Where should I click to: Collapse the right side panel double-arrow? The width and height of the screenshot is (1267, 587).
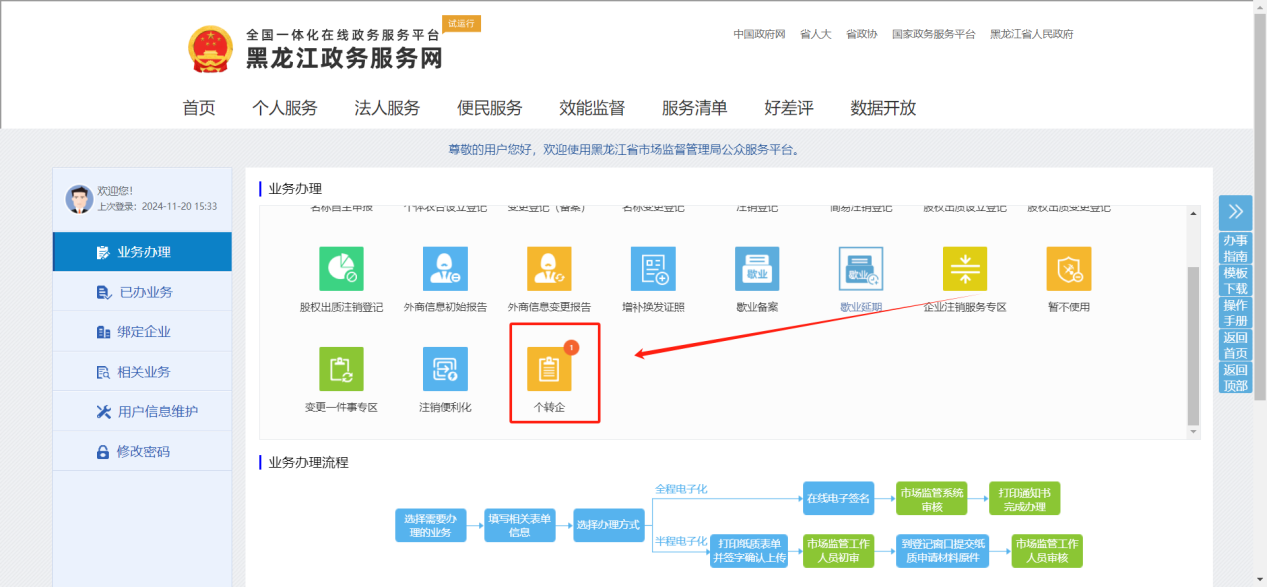coord(1235,211)
